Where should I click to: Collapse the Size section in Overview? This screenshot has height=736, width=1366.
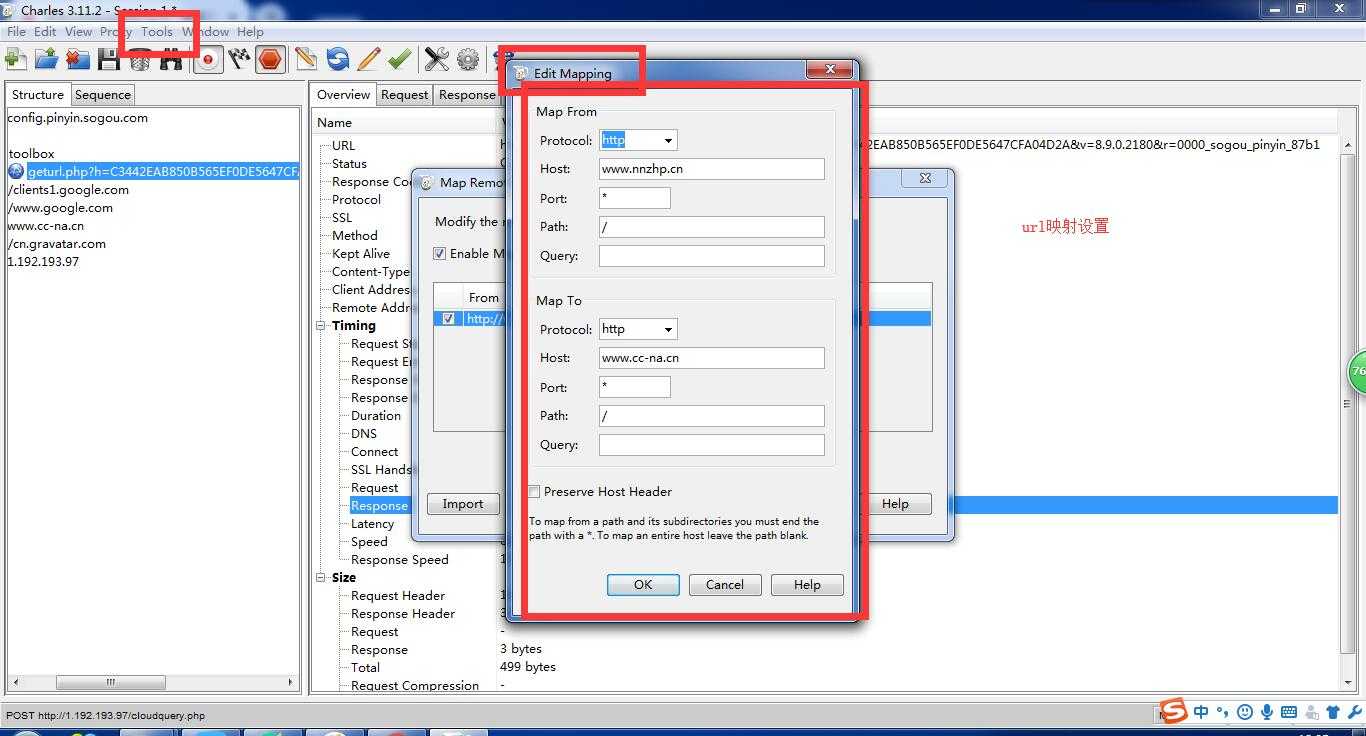[x=322, y=578]
